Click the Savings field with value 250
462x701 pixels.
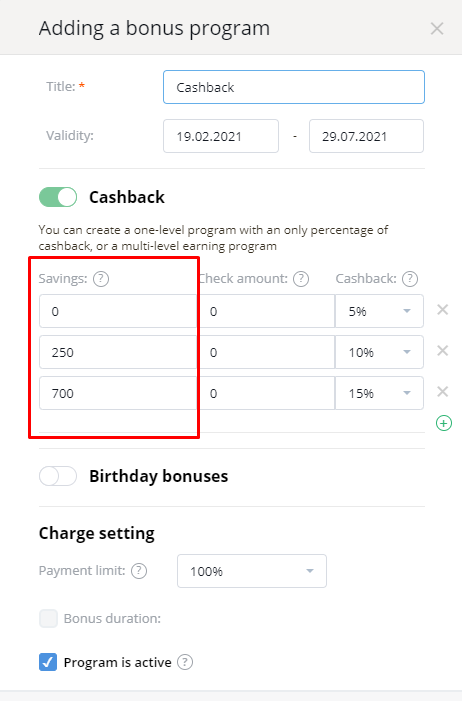point(118,352)
